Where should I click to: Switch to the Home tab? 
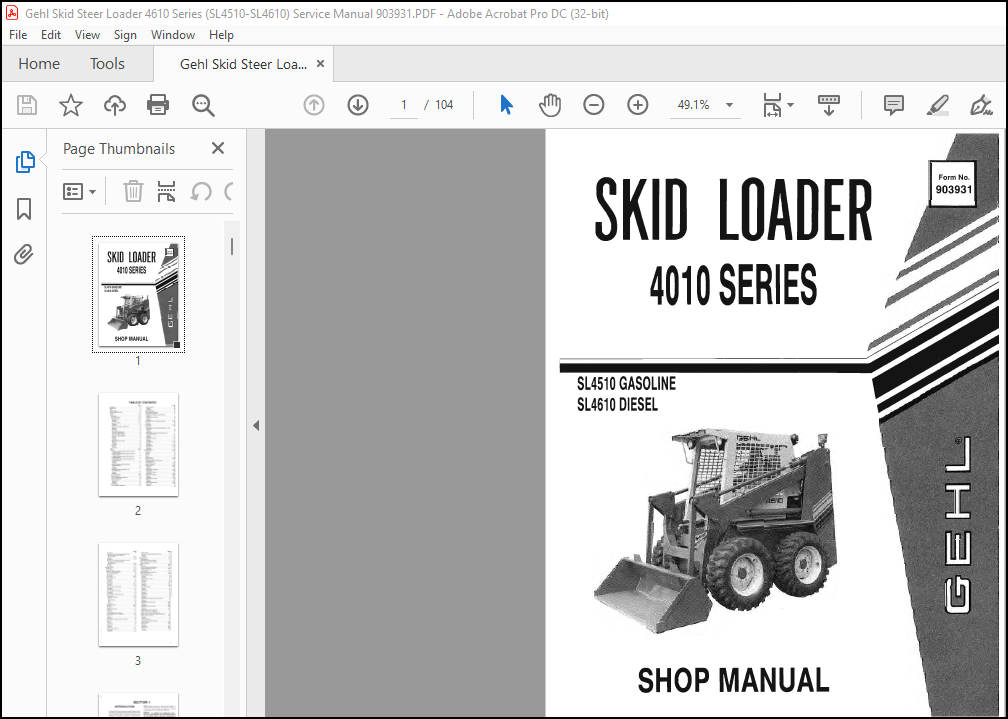[39, 64]
